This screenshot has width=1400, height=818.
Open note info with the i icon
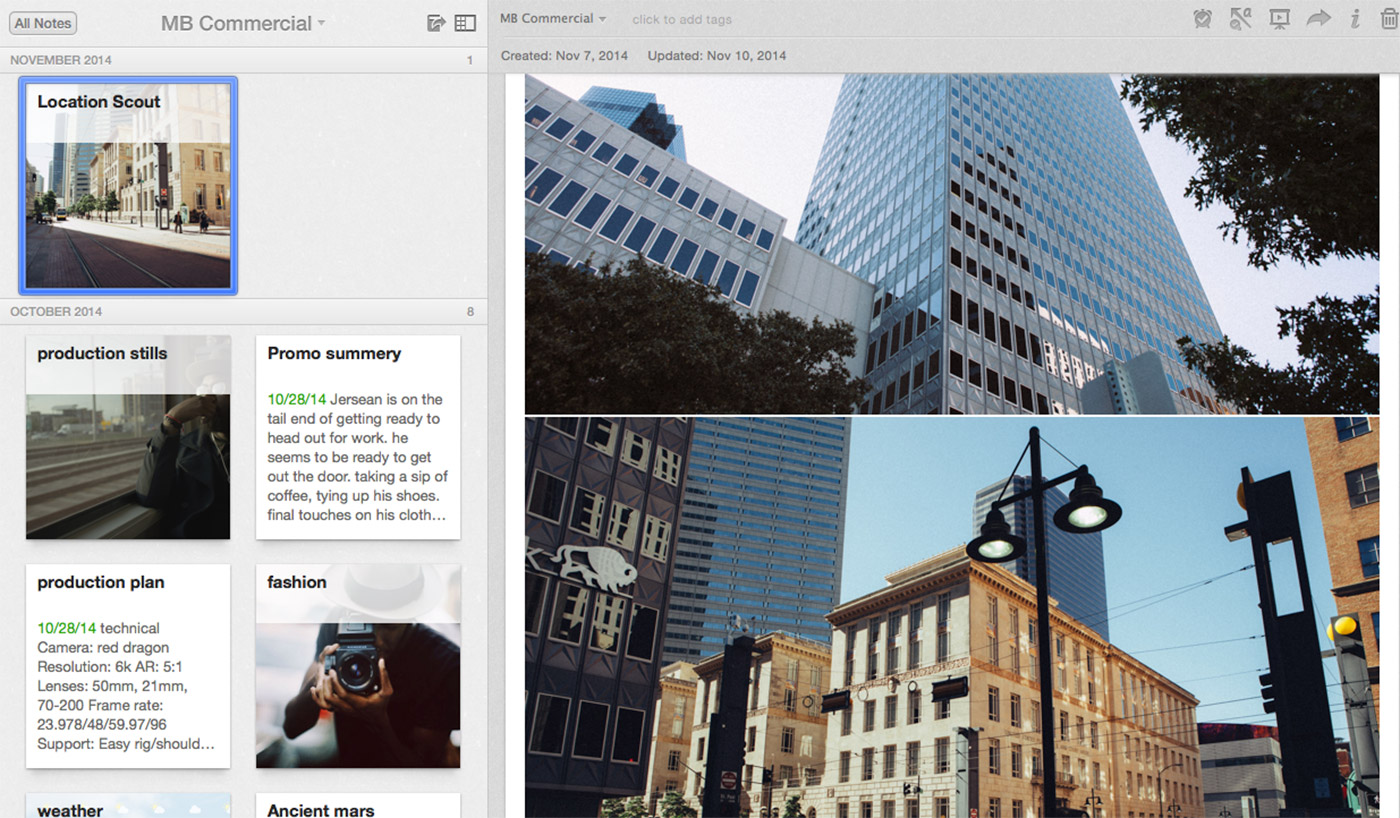1355,18
